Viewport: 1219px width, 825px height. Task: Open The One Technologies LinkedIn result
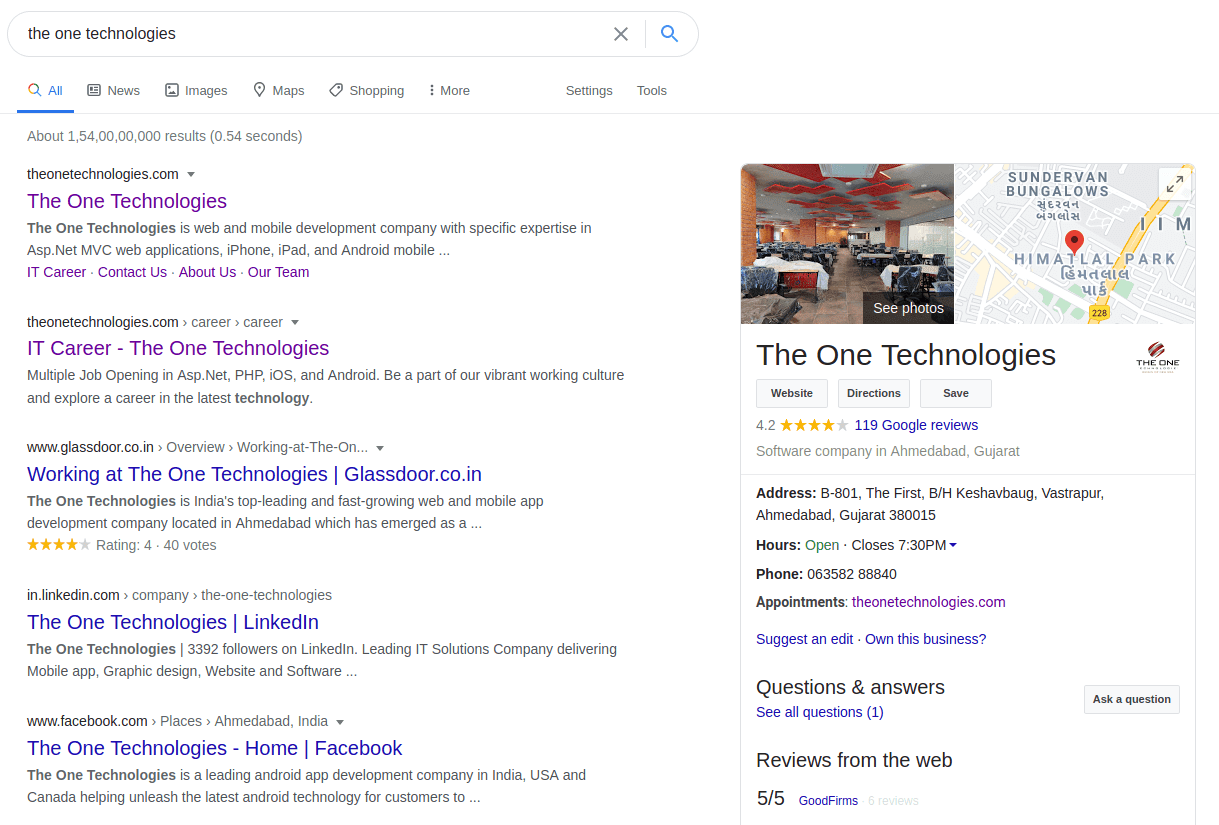click(173, 622)
